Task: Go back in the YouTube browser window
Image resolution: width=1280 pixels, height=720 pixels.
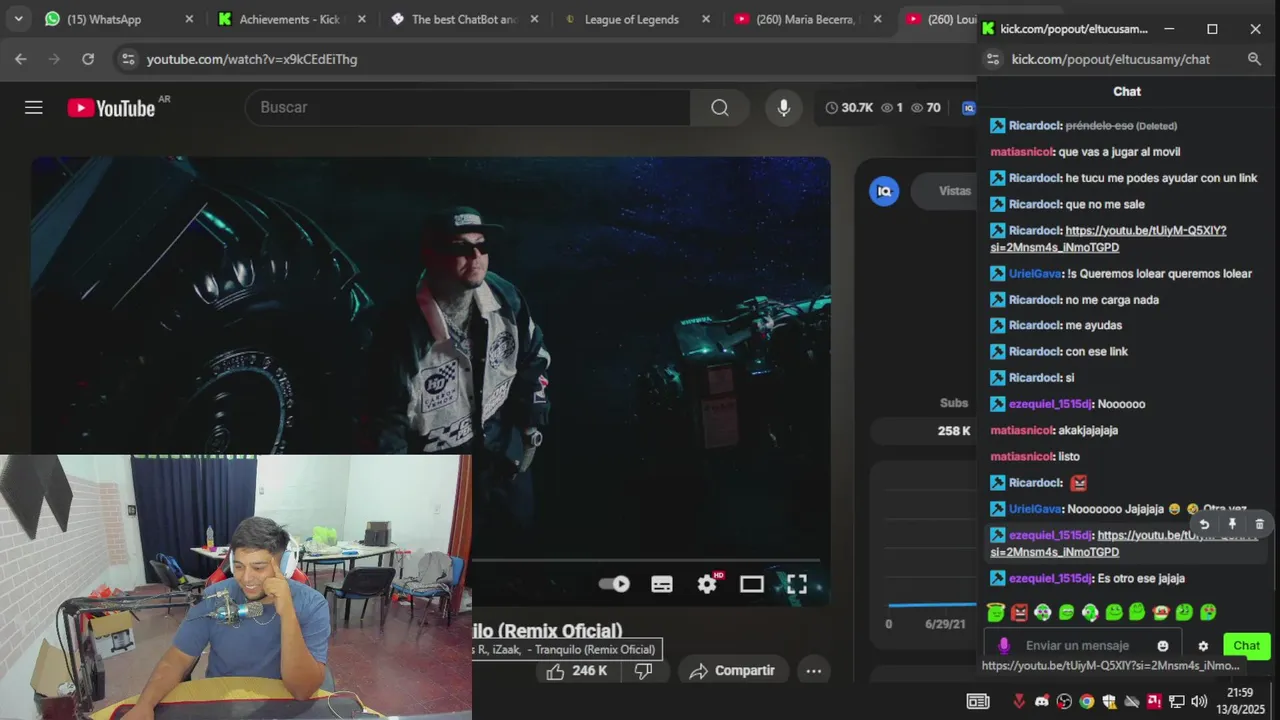Action: click(x=21, y=59)
